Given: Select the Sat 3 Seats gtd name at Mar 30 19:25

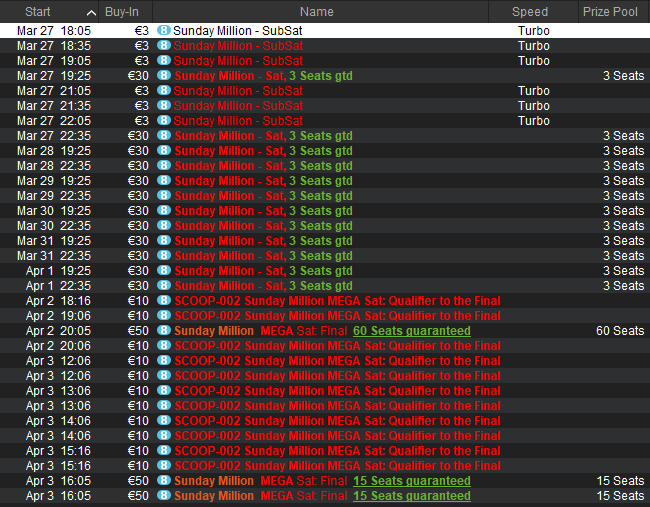Looking at the screenshot, I should pyautogui.click(x=263, y=211).
